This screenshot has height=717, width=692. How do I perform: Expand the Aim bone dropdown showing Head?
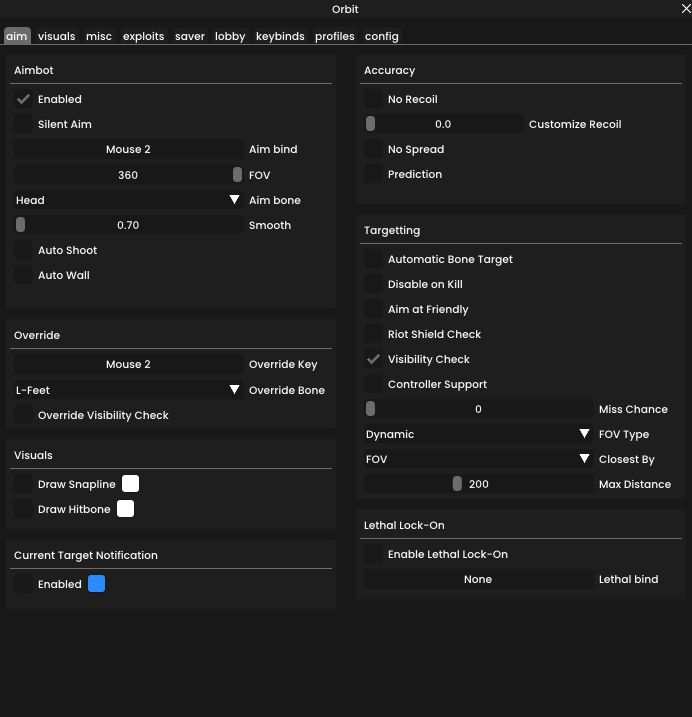(x=129, y=200)
